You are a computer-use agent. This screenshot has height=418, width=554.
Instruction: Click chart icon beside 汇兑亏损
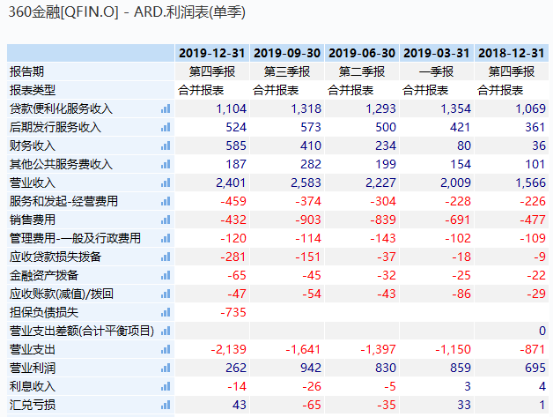click(x=165, y=405)
